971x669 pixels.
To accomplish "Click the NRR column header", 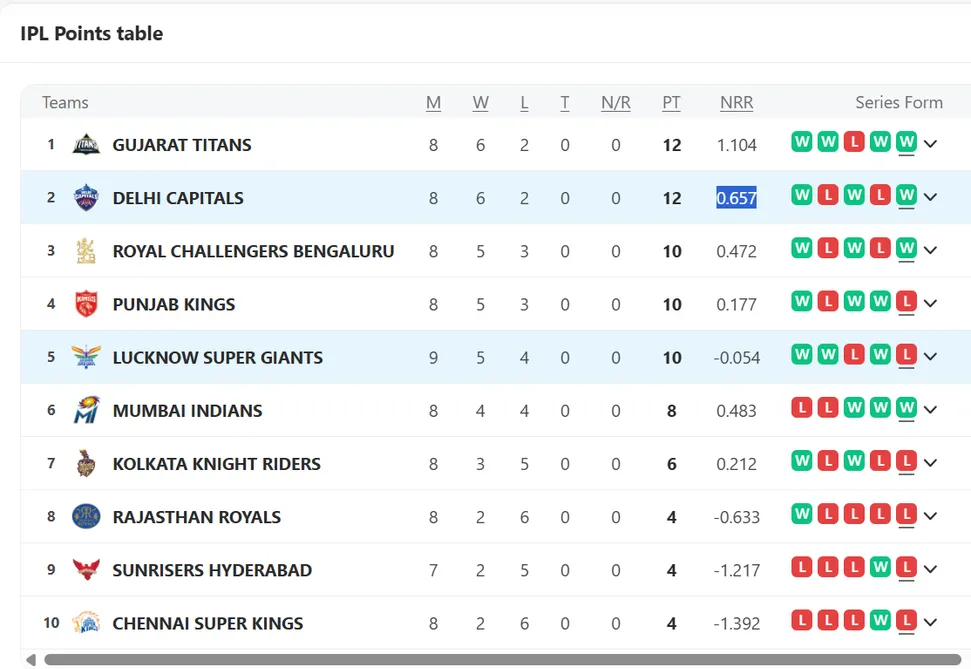I will click(736, 103).
